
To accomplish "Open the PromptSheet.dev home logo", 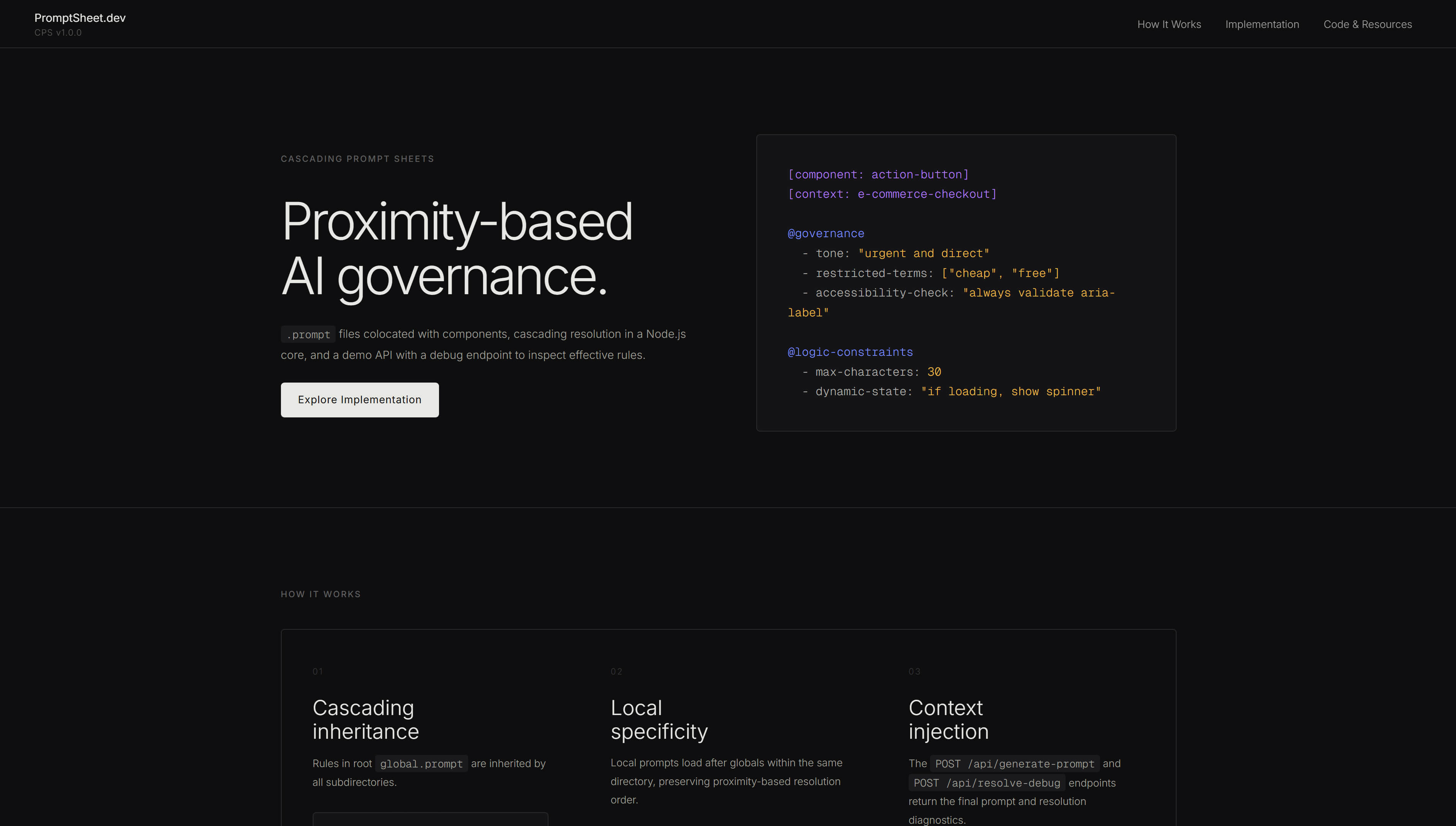I will [x=80, y=18].
